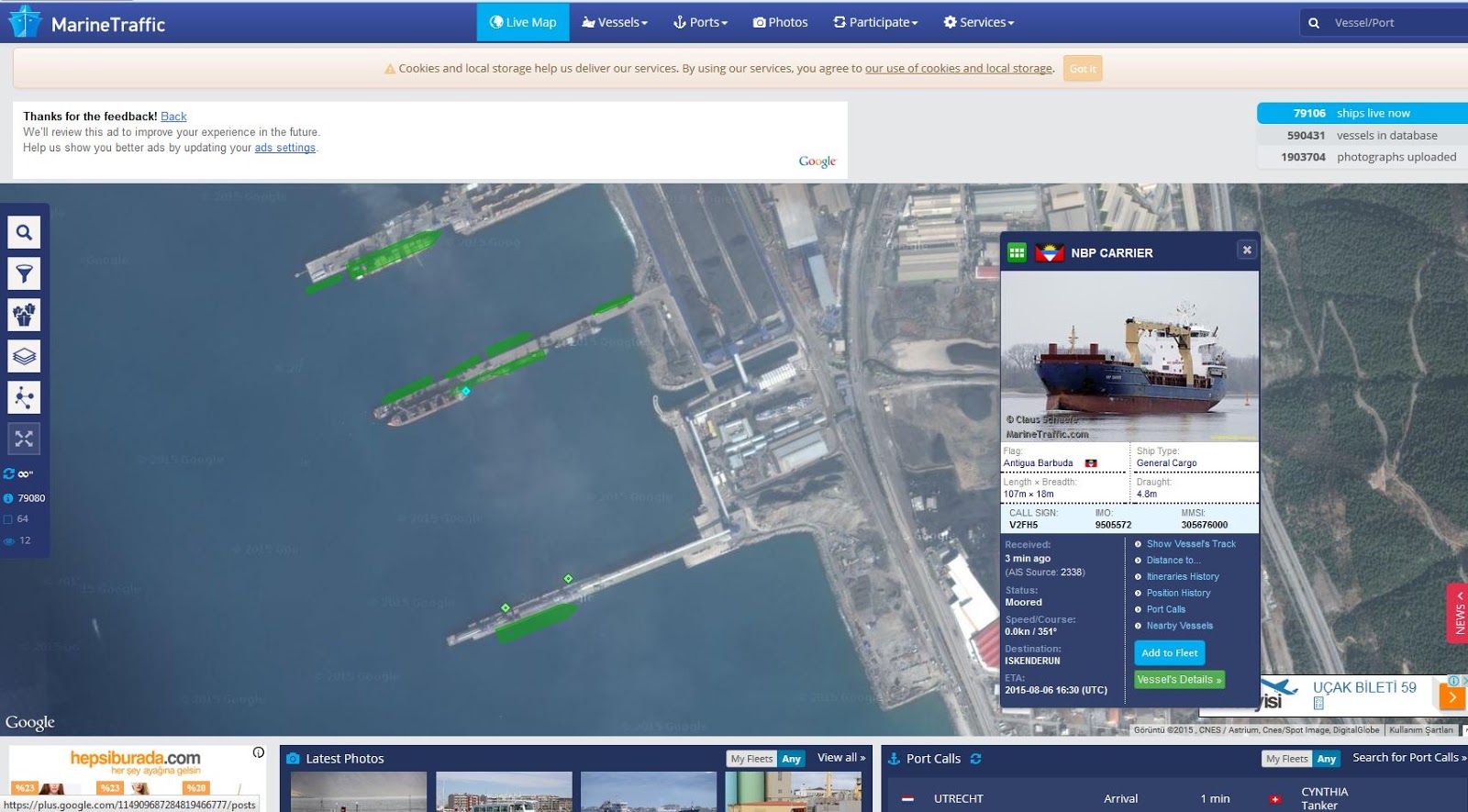Open the cookies and local storage policy link
The width and height of the screenshot is (1468, 812).
click(959, 68)
